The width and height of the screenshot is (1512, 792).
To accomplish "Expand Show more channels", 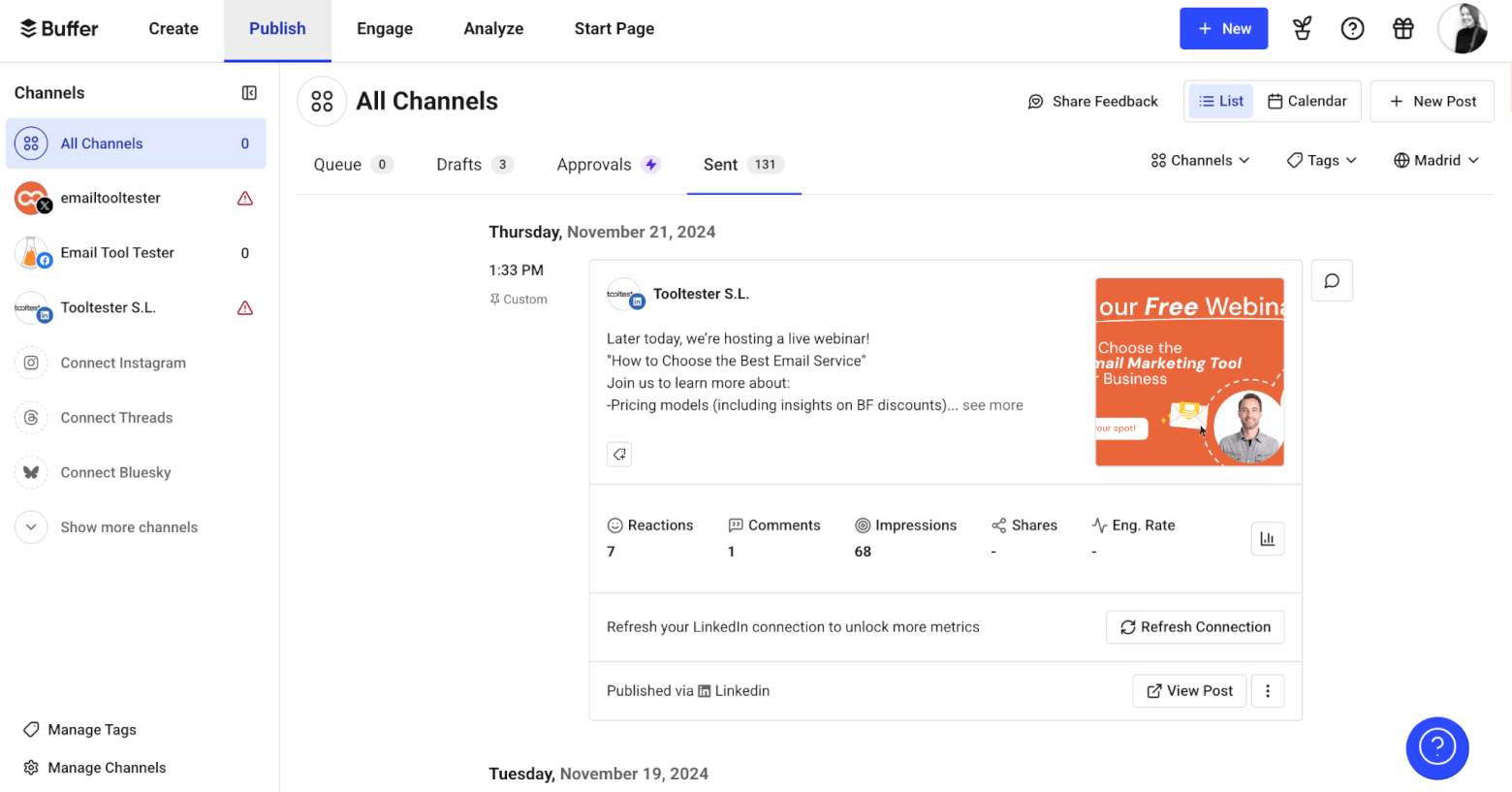I will 118,526.
